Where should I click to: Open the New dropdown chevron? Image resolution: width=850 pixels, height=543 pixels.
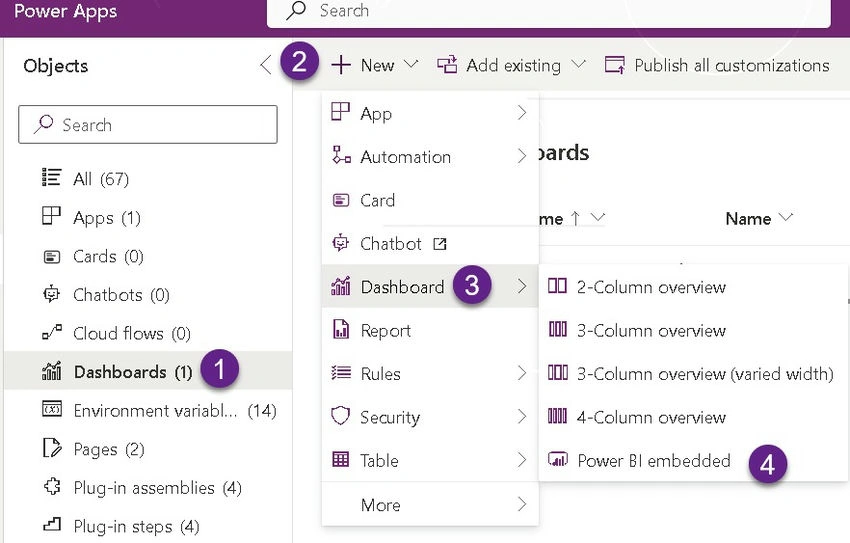click(x=411, y=64)
